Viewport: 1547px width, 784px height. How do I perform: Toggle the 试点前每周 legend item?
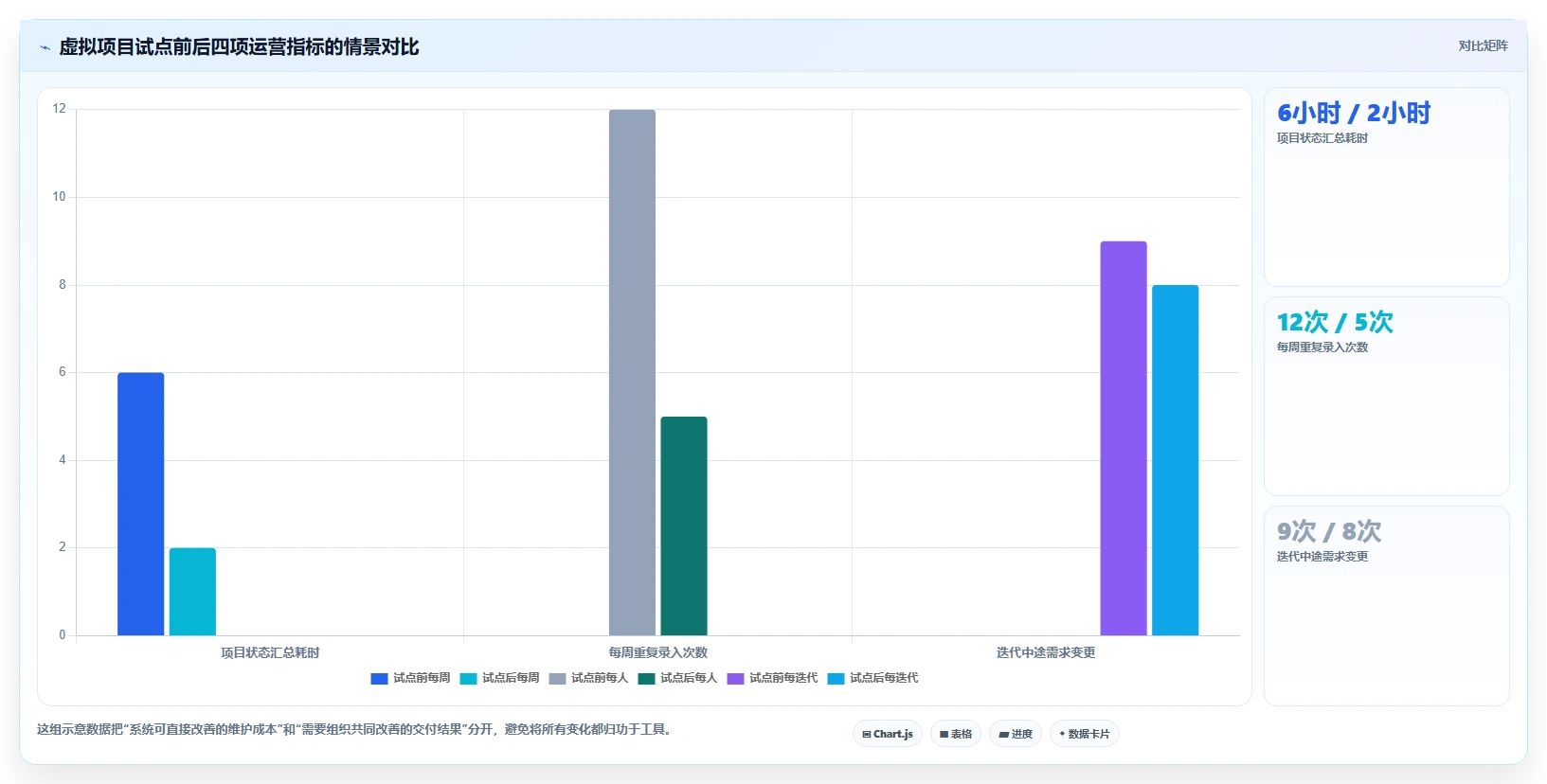tap(410, 678)
